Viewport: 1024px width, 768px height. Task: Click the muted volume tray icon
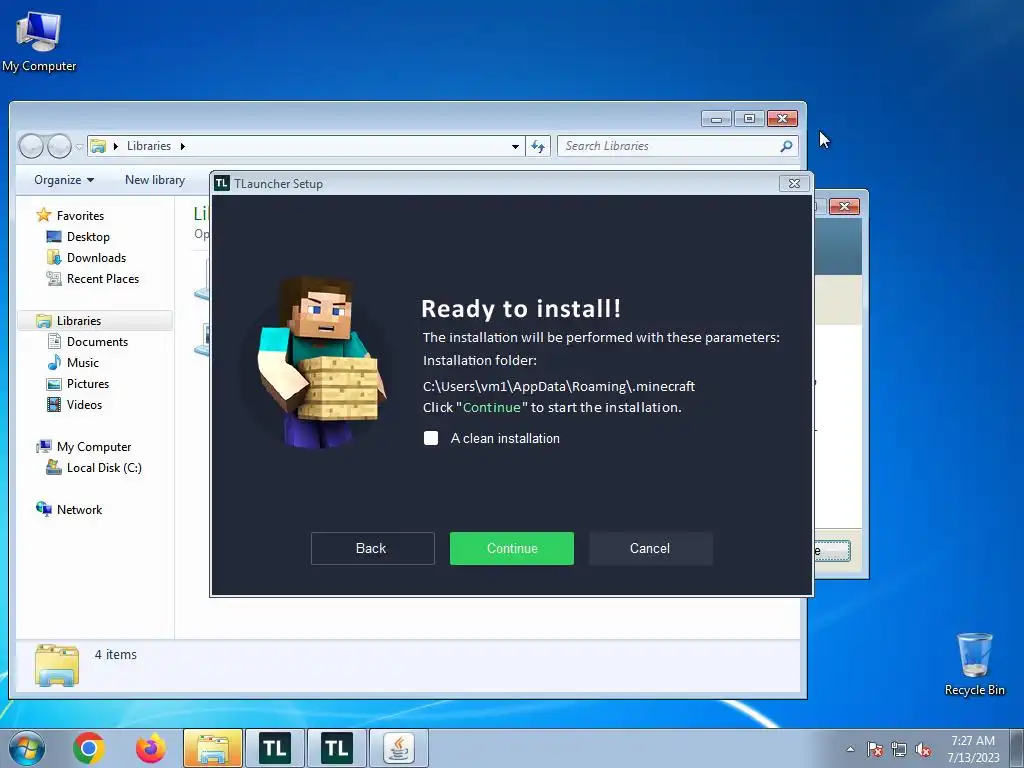(x=923, y=749)
